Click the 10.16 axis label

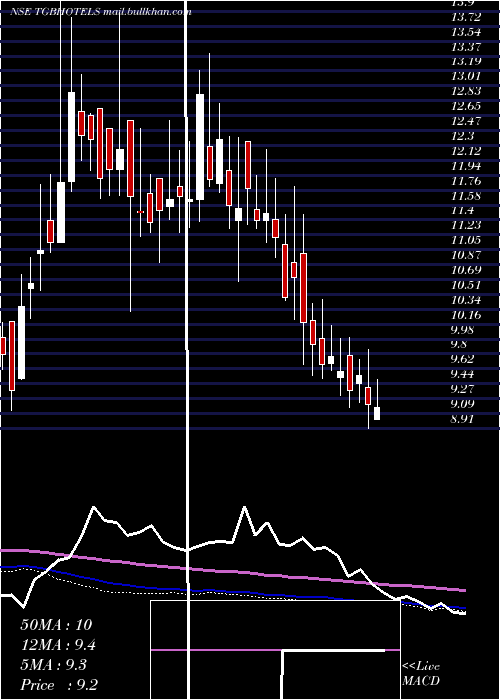coord(466,315)
